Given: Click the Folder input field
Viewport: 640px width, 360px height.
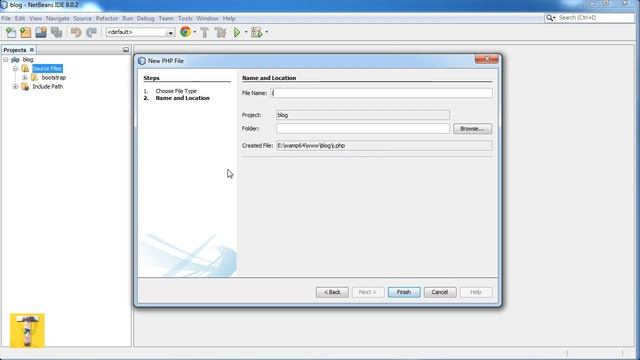Looking at the screenshot, I should 363,129.
